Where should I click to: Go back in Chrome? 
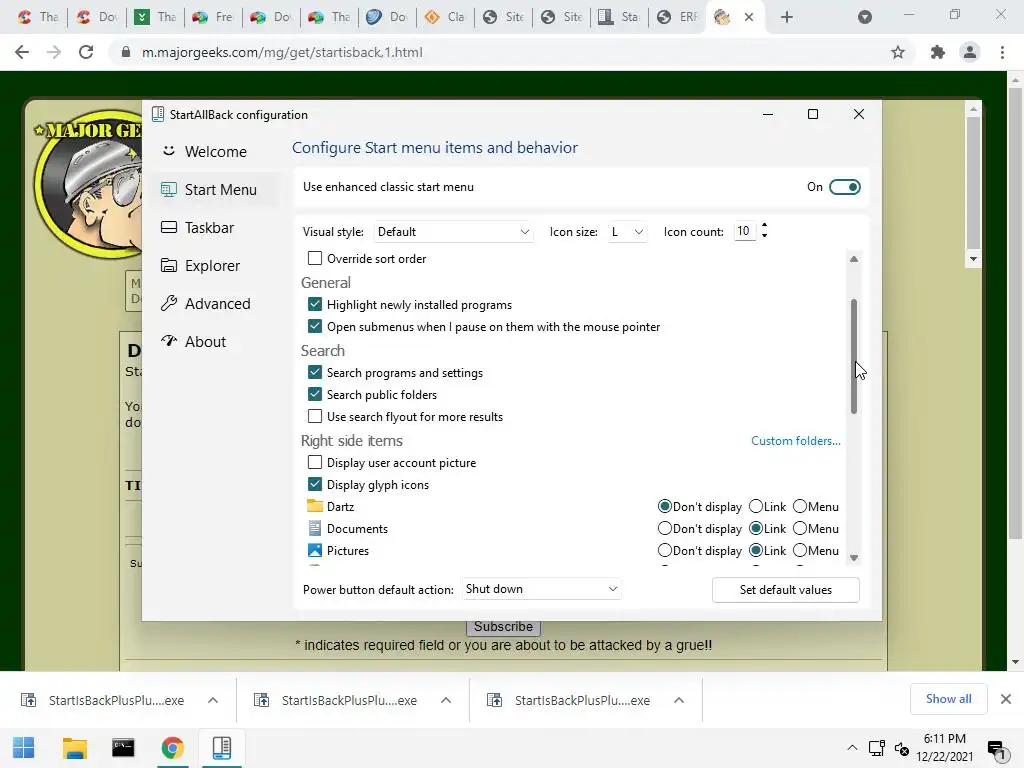click(22, 52)
